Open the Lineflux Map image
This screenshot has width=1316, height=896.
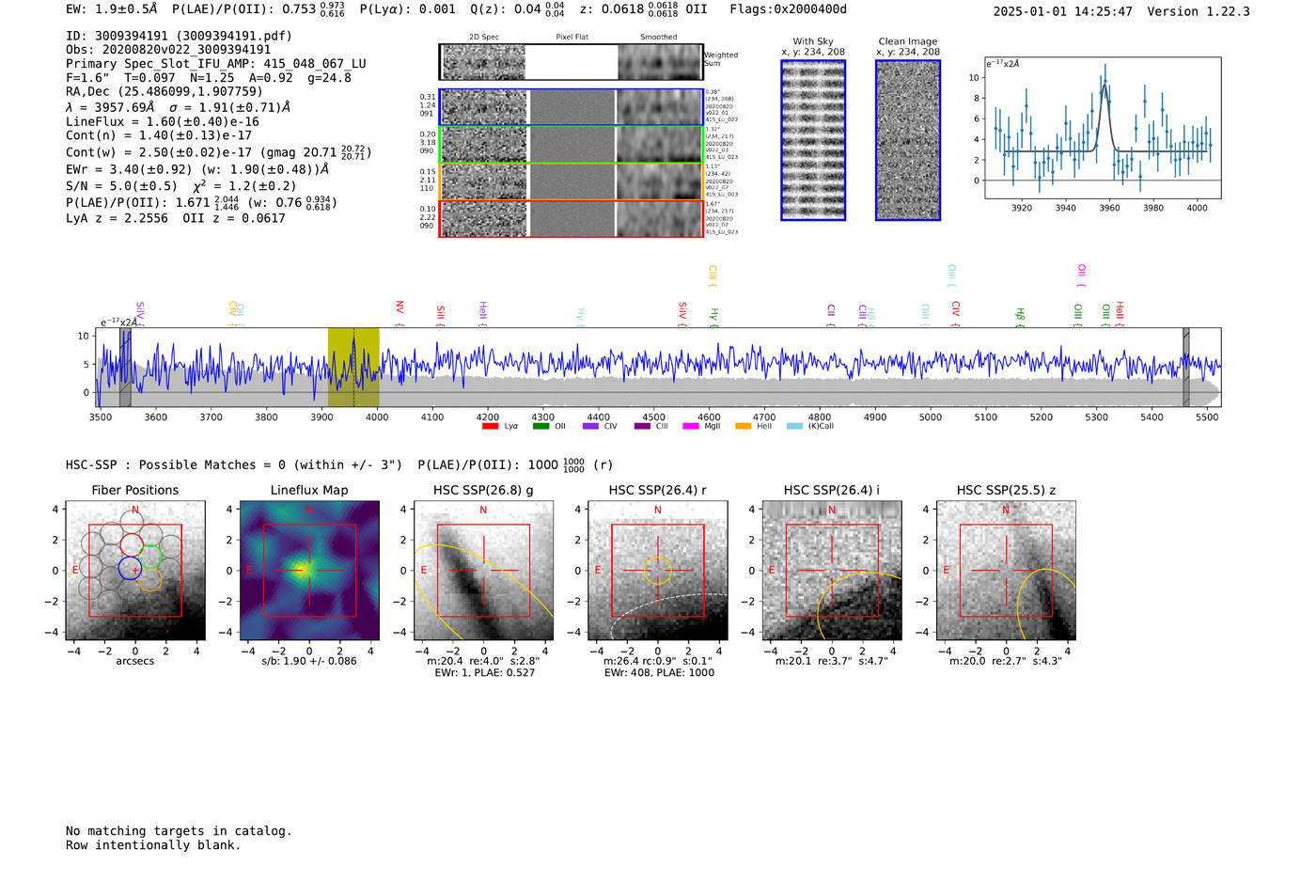click(x=309, y=571)
